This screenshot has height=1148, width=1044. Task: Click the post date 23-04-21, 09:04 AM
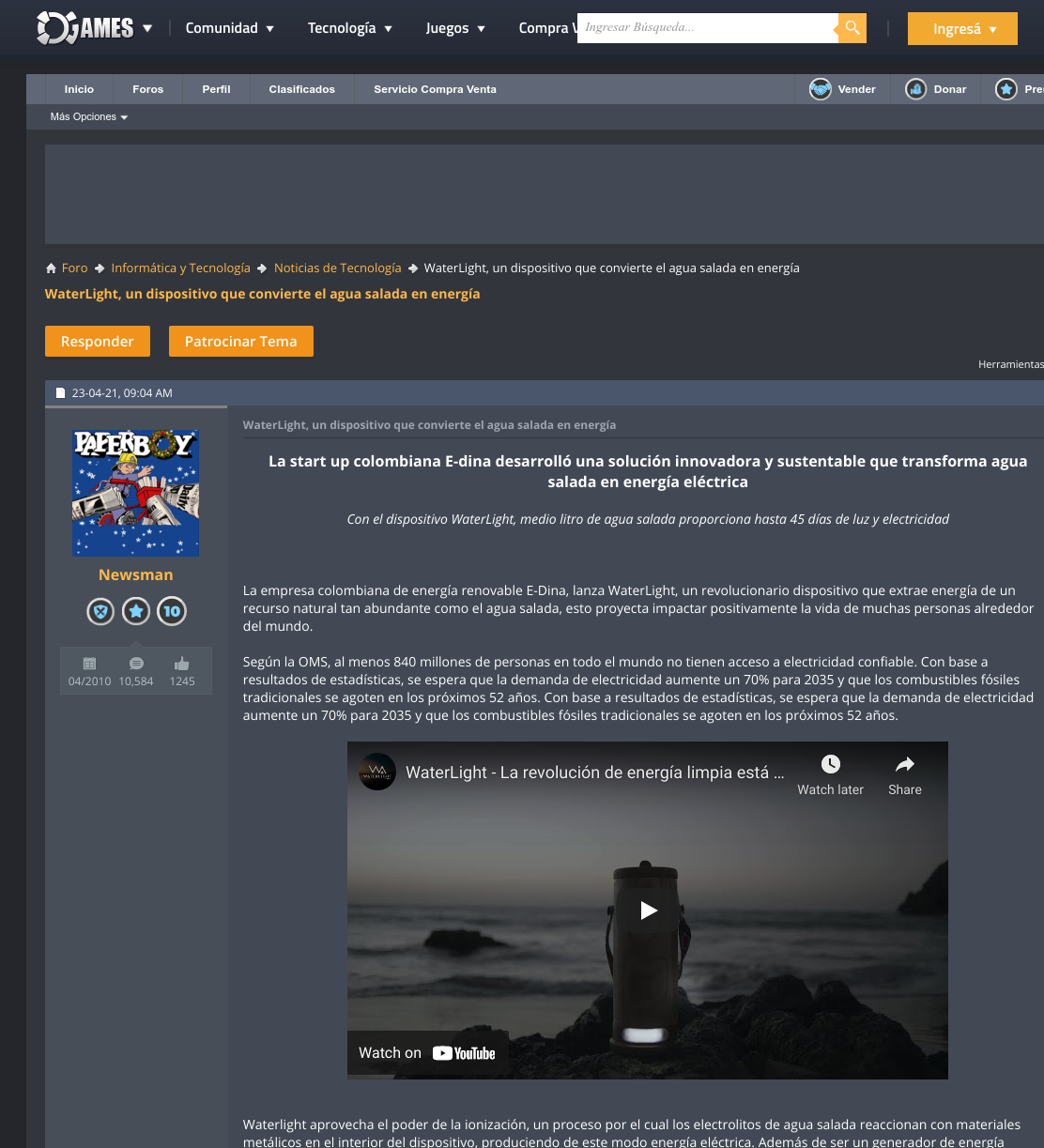click(x=122, y=393)
